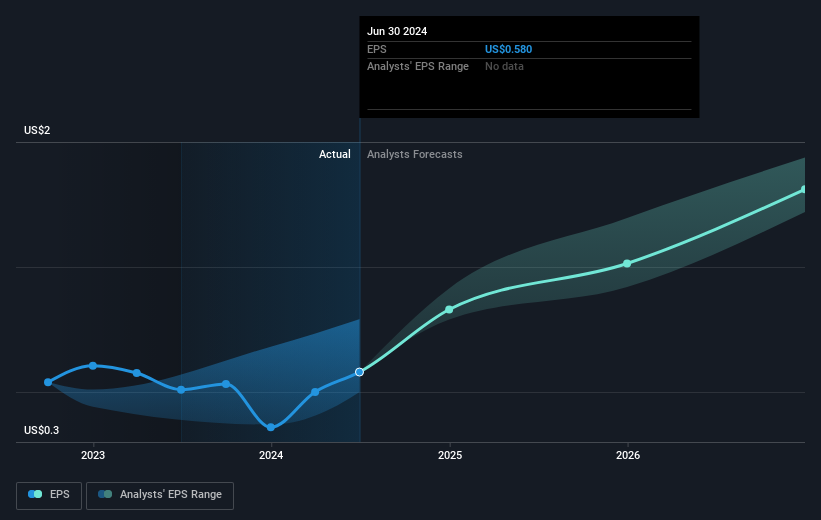Click the Actual section label
The width and height of the screenshot is (821, 520).
(335, 154)
